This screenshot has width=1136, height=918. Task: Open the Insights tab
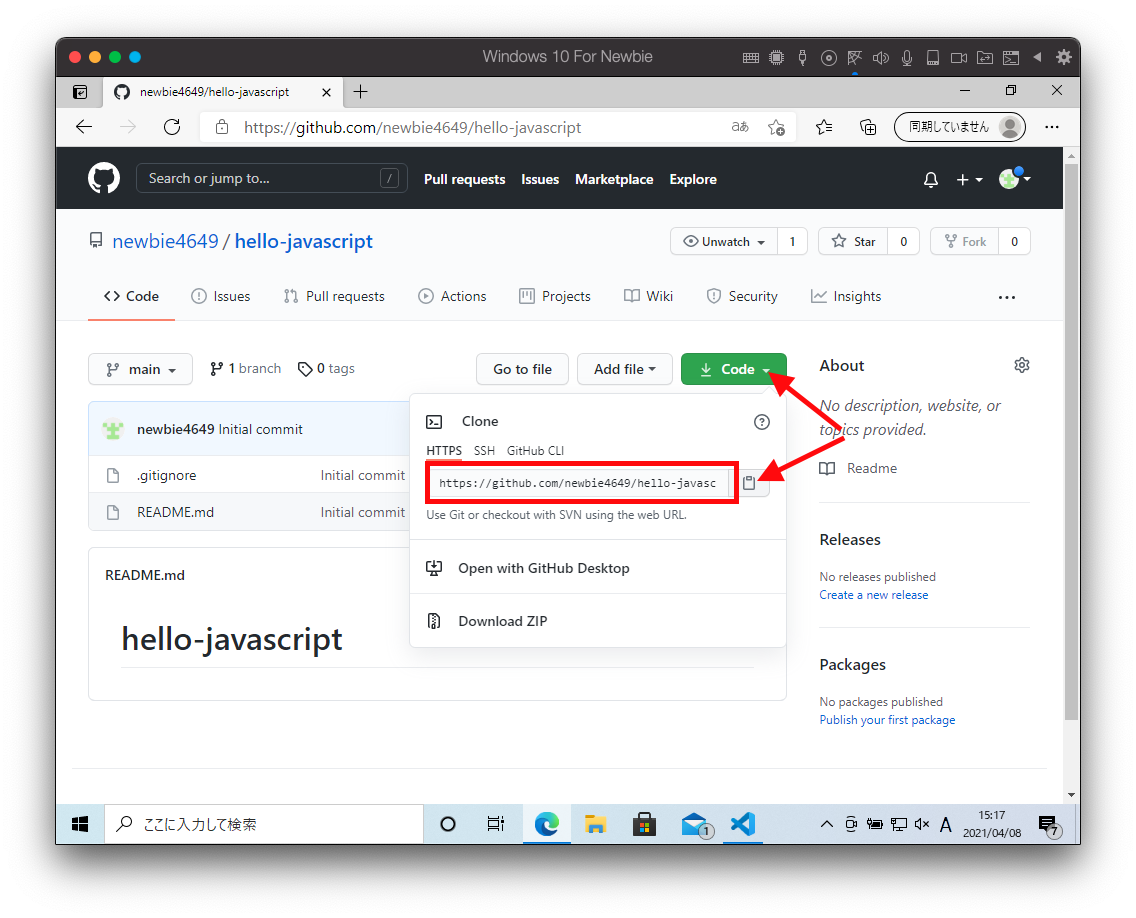pos(845,296)
